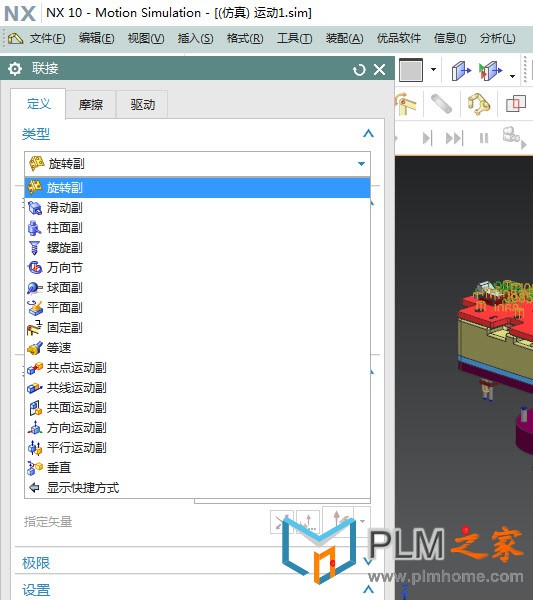Pause the animation playback
Screen dimensions: 533x600
(x=484, y=138)
